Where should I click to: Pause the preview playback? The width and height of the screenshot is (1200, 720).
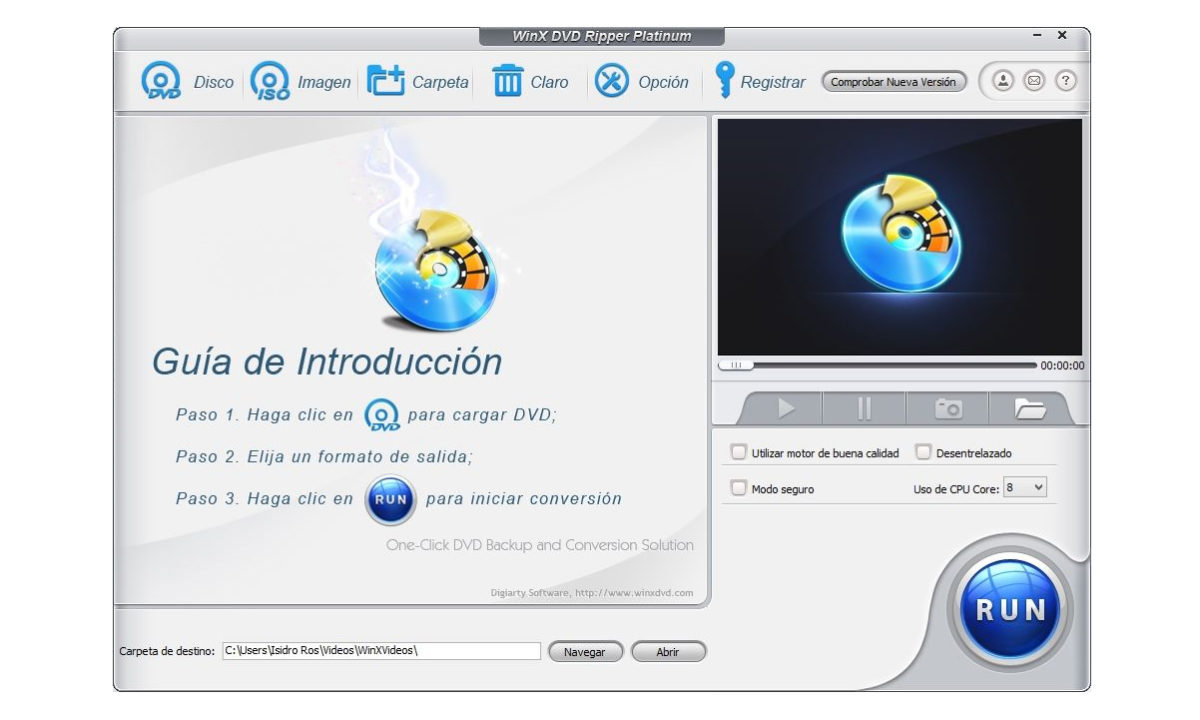pyautogui.click(x=864, y=408)
